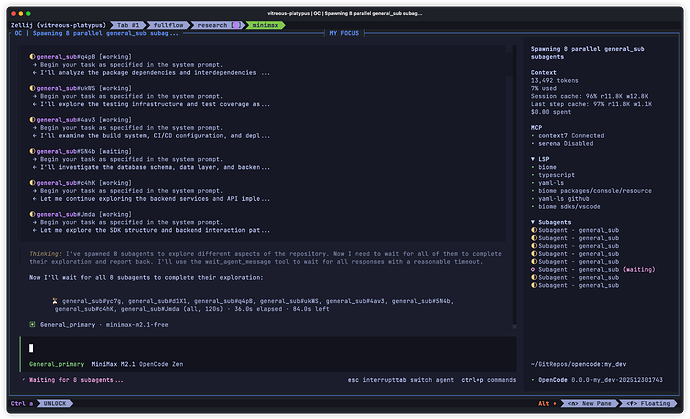Image resolution: width=690 pixels, height=419 pixels.
Task: Click 'tab switch agent' hint
Action: 426,380
